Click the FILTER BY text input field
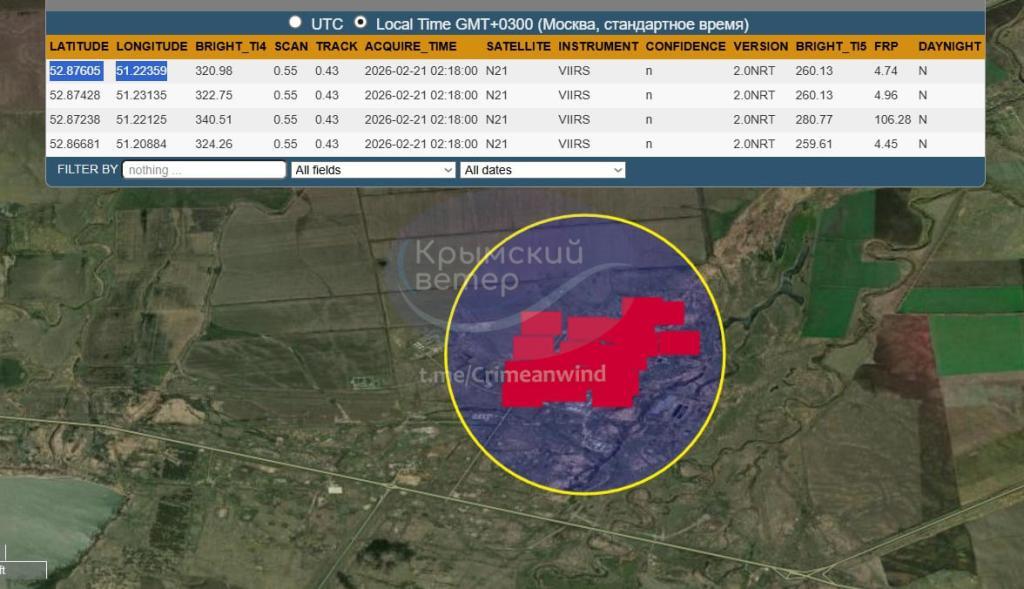This screenshot has width=1024, height=589. click(204, 170)
